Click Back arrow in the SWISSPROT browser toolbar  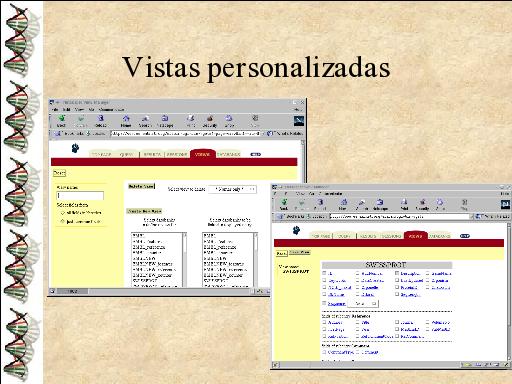coord(284,204)
